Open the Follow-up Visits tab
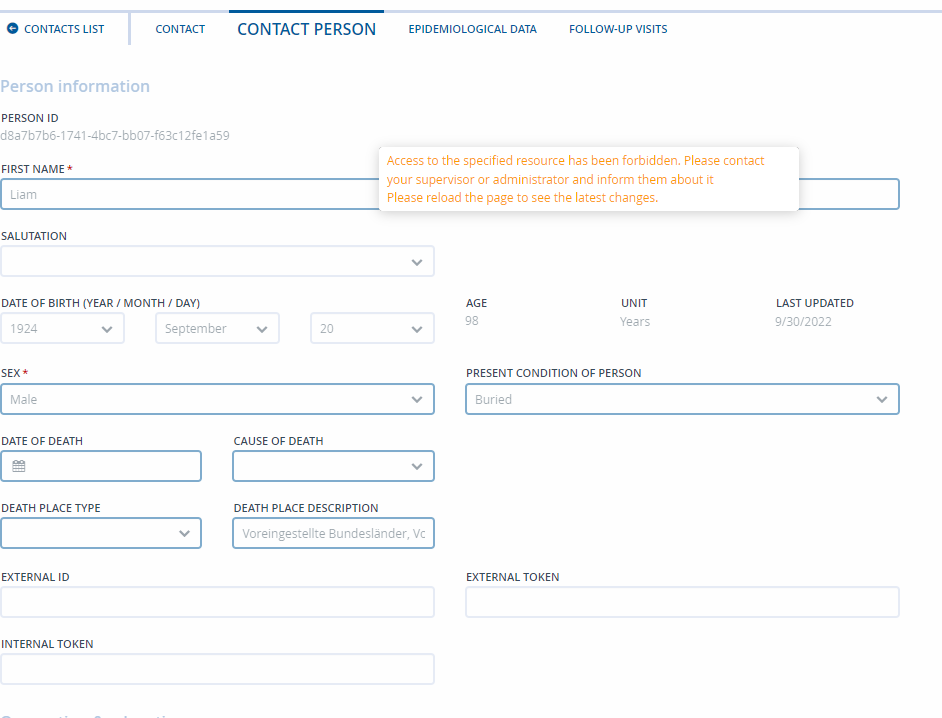 (x=618, y=29)
